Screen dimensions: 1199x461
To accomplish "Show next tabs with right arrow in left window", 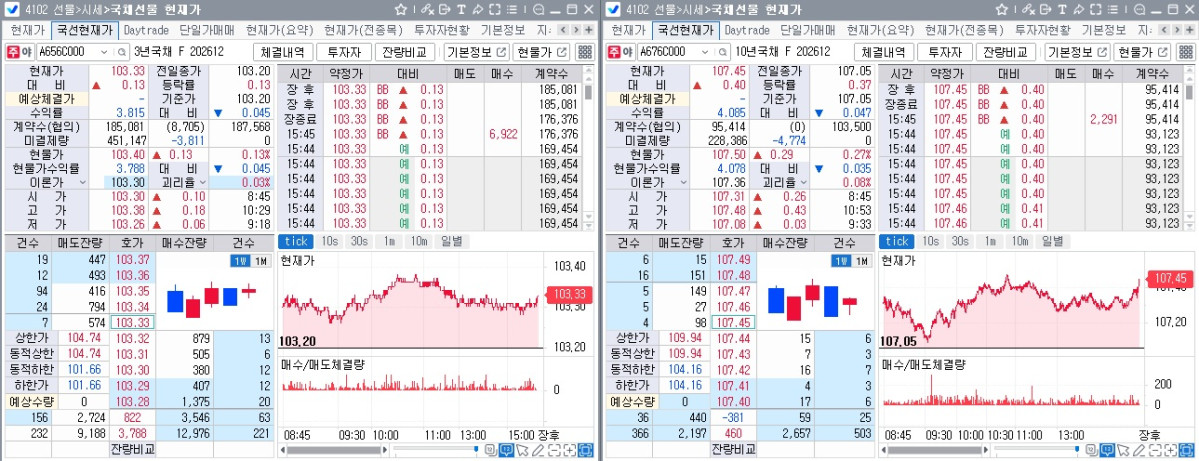I will point(576,30).
